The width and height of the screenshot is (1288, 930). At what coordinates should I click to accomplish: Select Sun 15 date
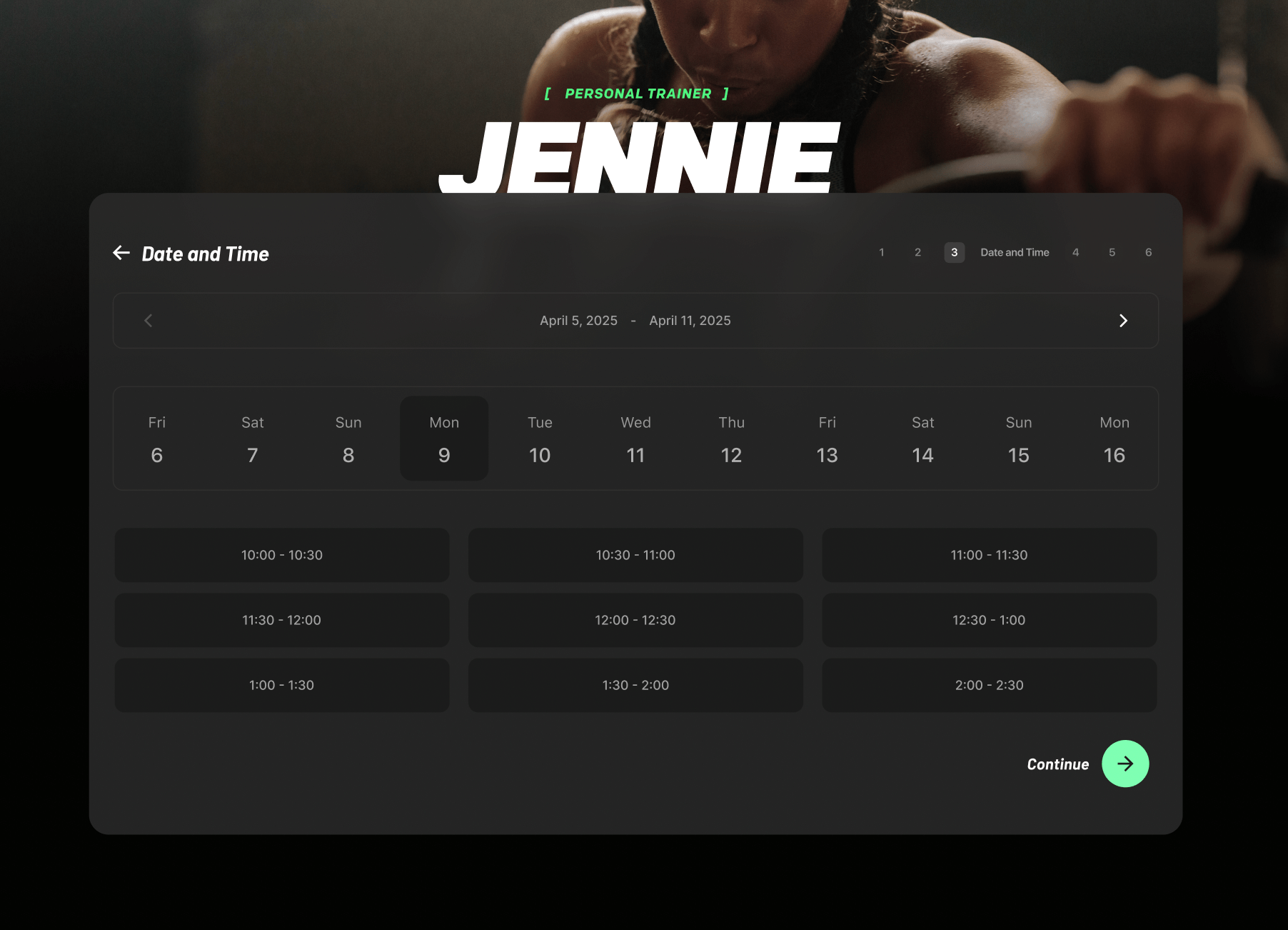(x=1019, y=439)
